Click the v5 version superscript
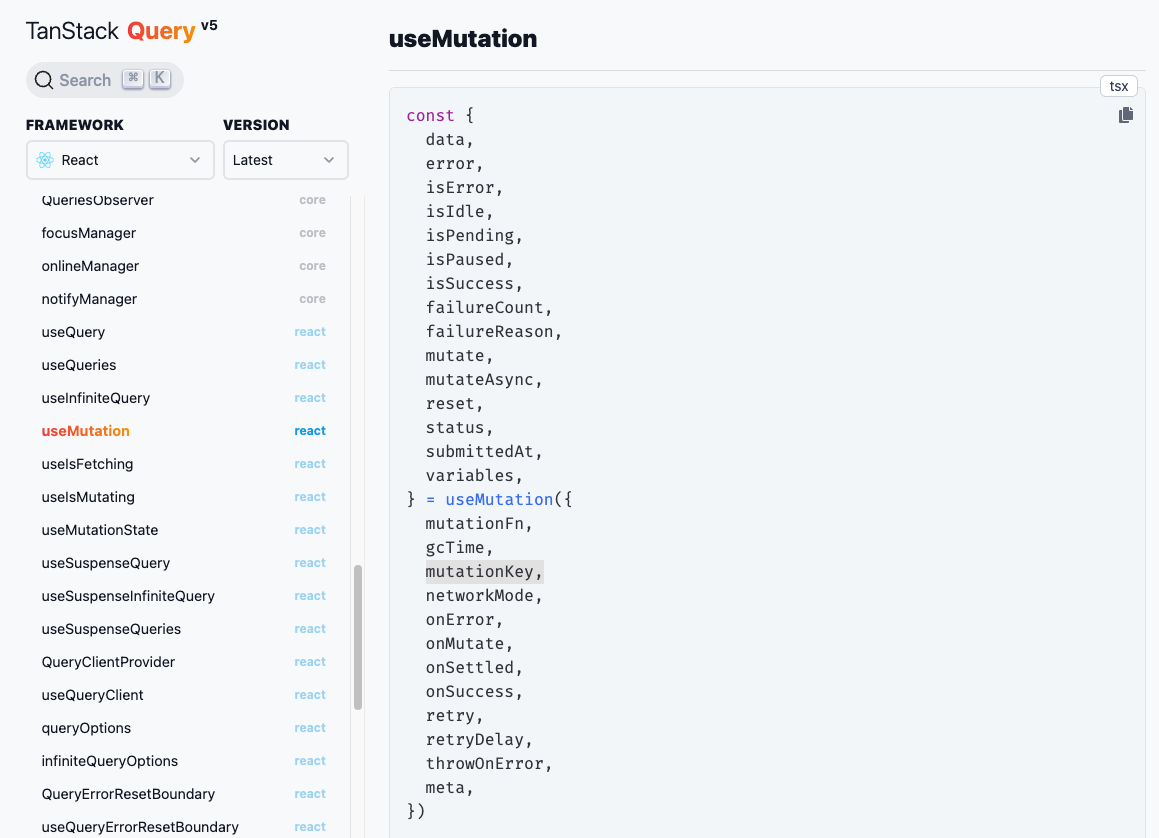Screen dimensions: 1159x838 (x=209, y=25)
